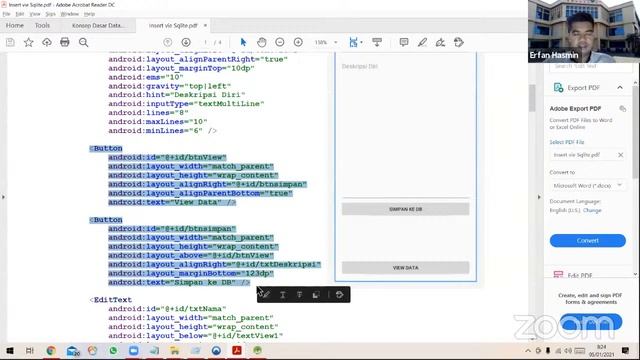Strikethrough selected text from the popup toolbar
Image resolution: width=640 pixels, height=360 pixels.
300,294
